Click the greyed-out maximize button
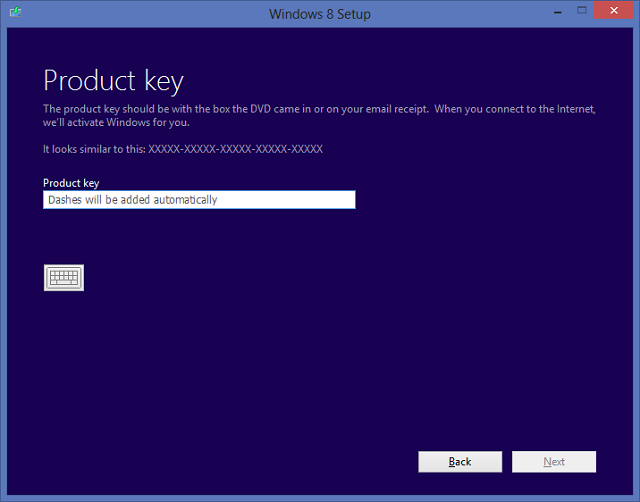Image resolution: width=640 pixels, height=502 pixels. (x=582, y=10)
